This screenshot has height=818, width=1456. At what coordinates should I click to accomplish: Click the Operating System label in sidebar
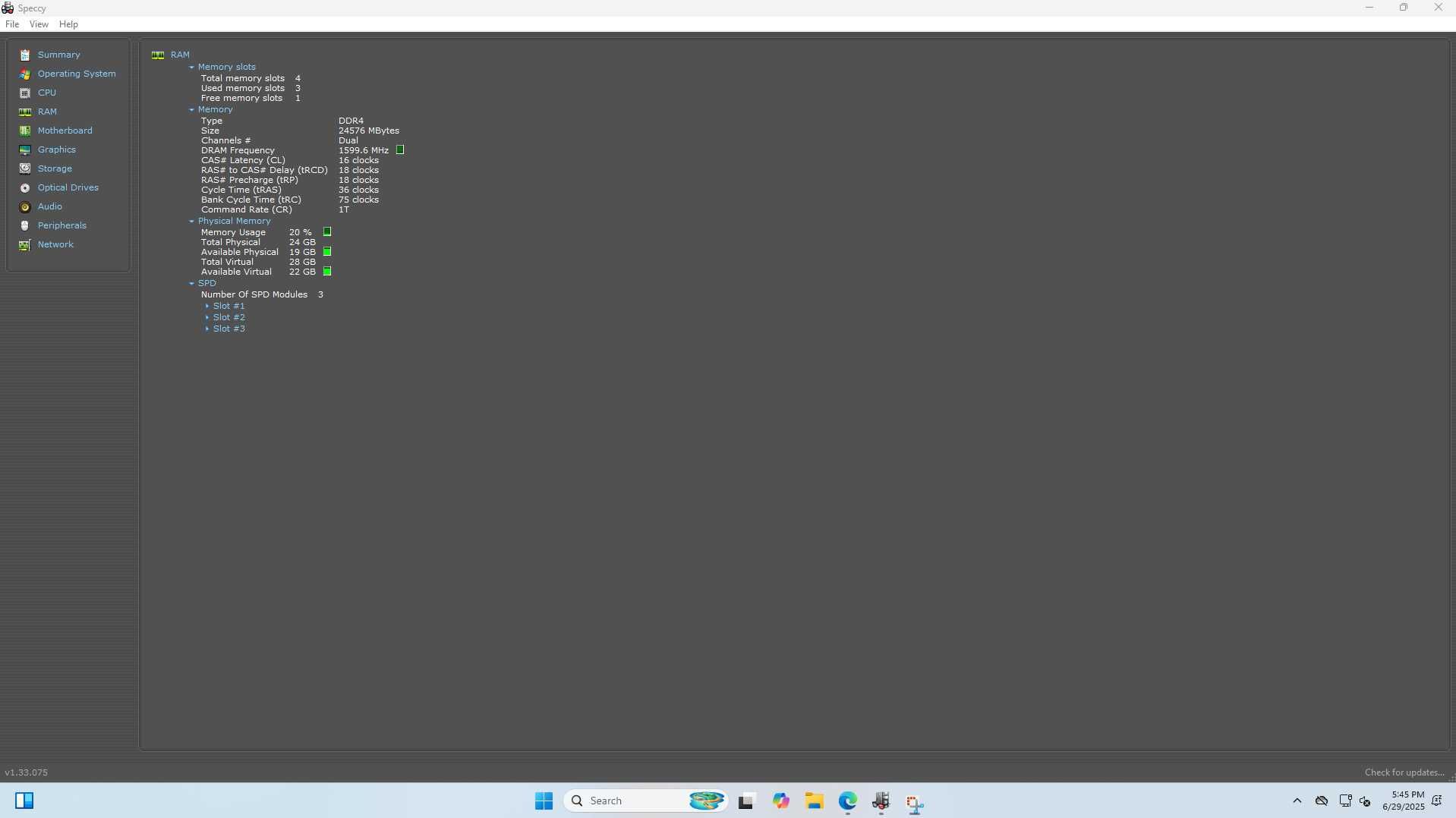coord(77,74)
